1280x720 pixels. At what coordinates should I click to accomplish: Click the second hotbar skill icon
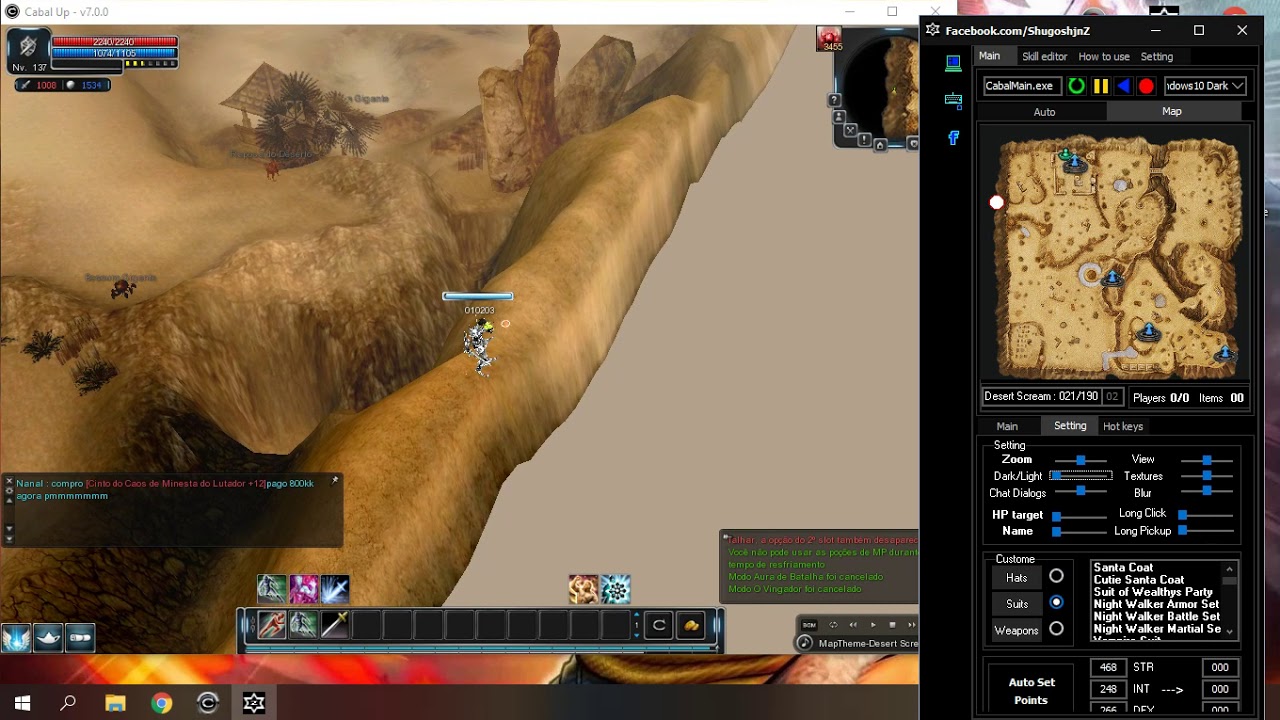[303, 625]
